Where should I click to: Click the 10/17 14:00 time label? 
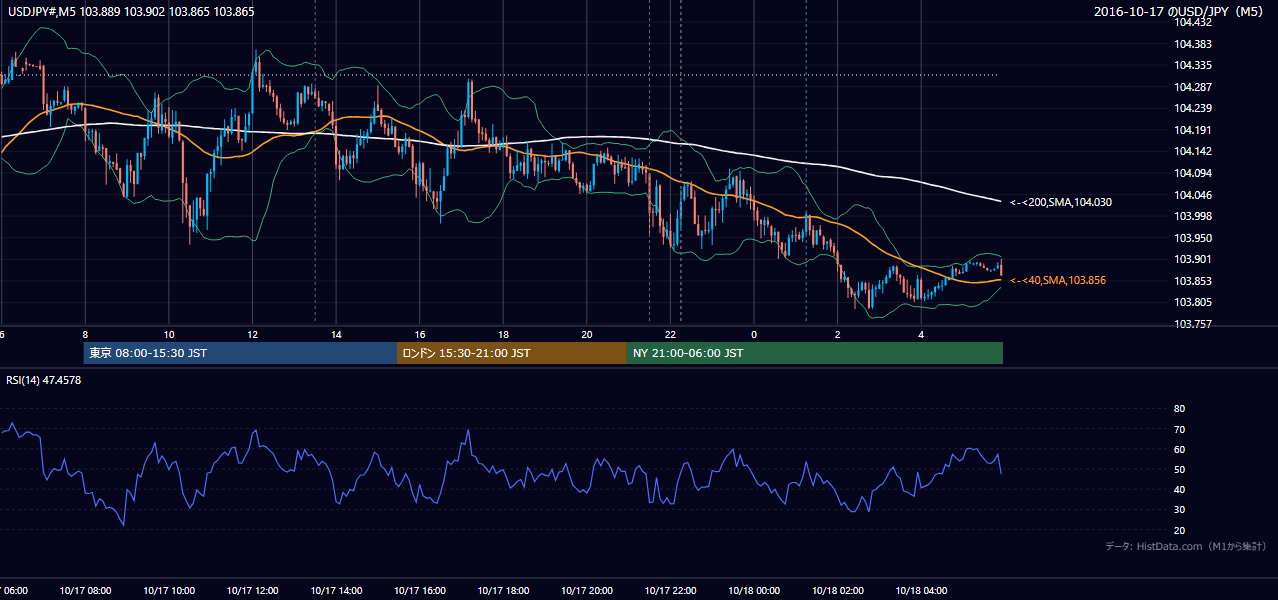click(x=336, y=591)
